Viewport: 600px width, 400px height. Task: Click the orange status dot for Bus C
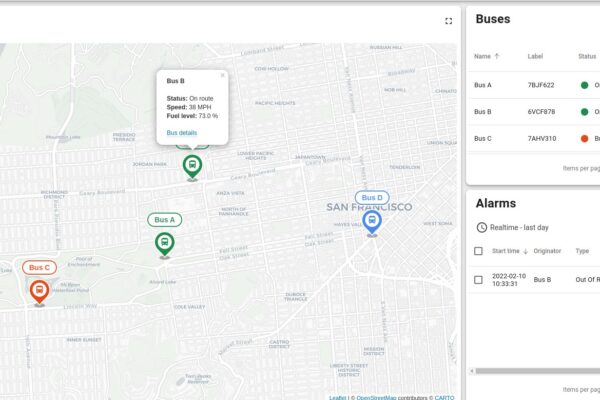(584, 138)
